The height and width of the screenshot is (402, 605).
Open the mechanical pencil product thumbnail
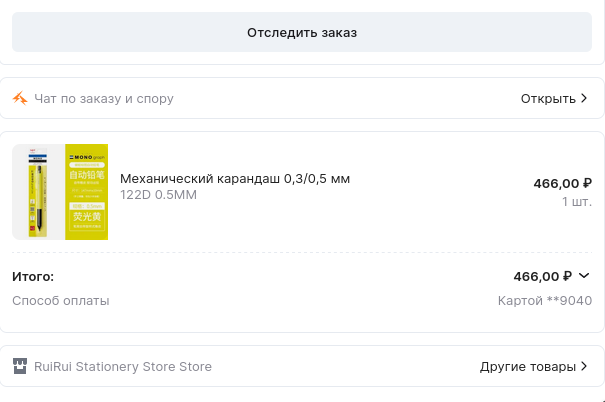point(38,192)
